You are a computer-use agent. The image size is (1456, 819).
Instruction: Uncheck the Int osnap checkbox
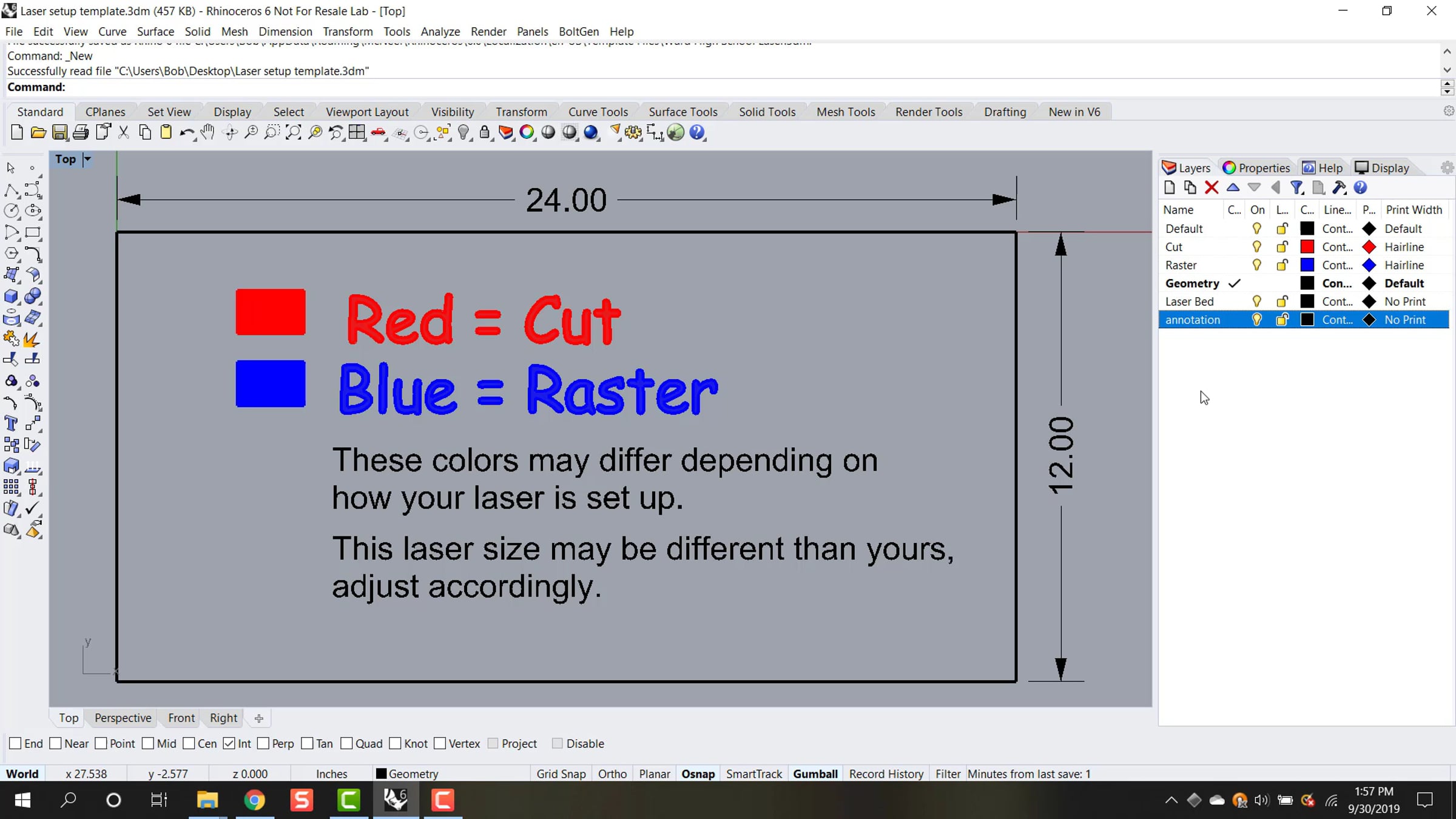coord(229,743)
